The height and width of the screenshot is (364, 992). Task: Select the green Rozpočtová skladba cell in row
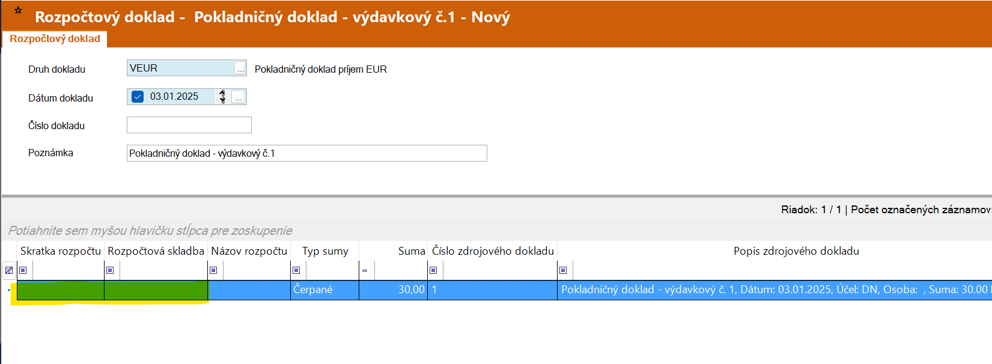(x=156, y=290)
